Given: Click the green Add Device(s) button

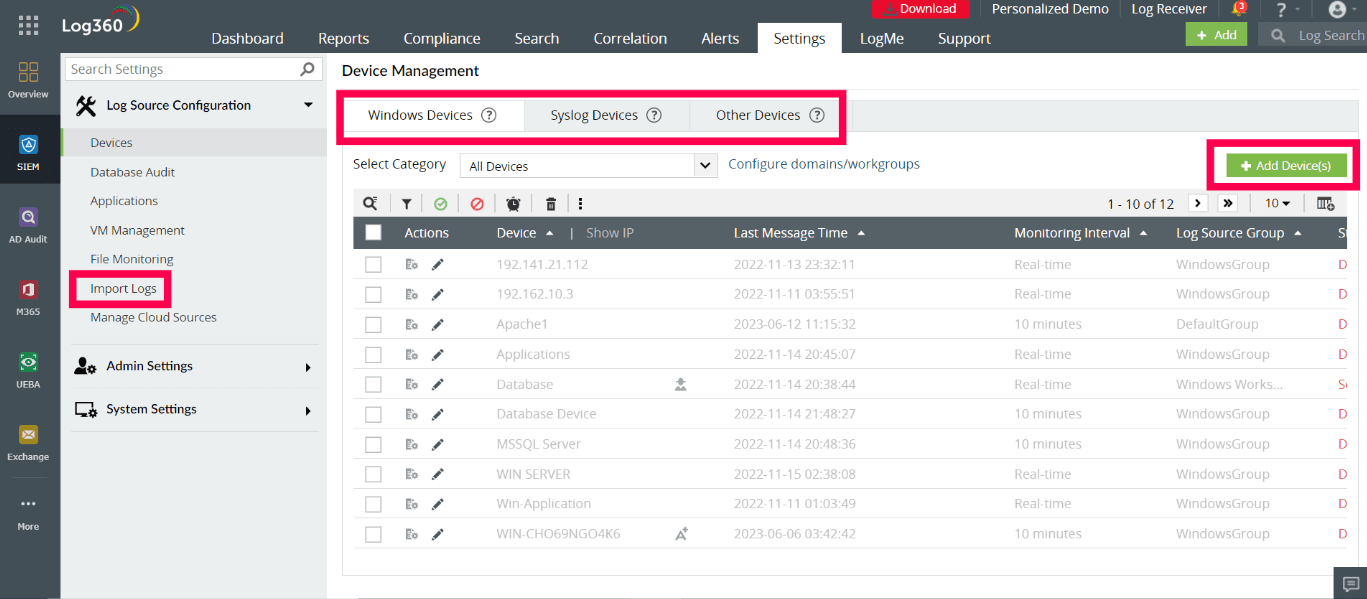Looking at the screenshot, I should (x=1286, y=166).
